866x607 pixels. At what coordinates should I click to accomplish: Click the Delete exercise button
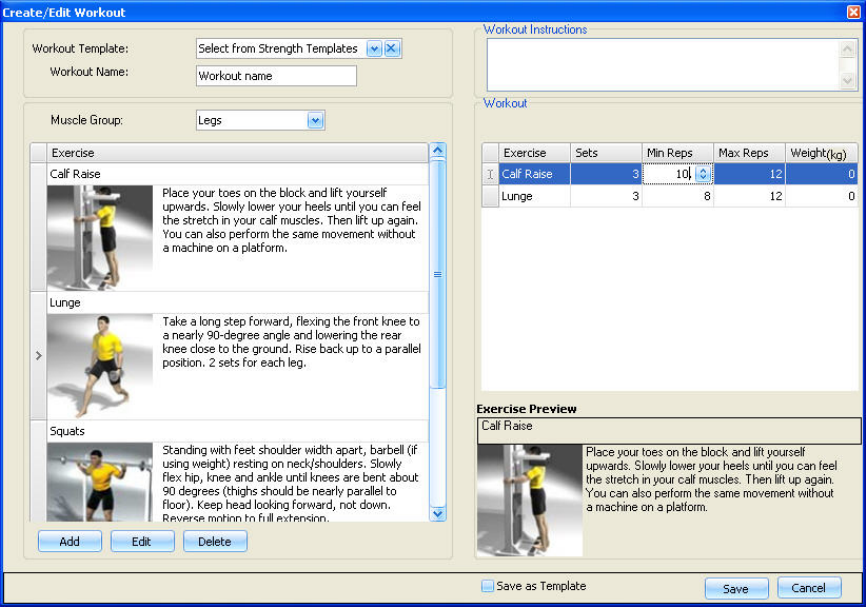pos(215,541)
